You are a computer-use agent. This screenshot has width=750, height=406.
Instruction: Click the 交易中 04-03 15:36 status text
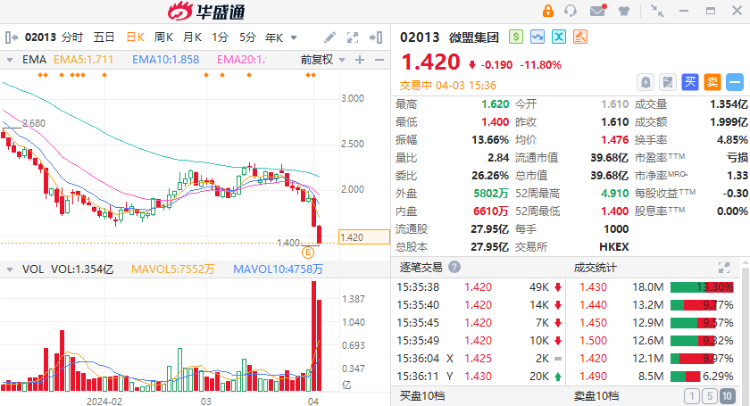[448, 85]
